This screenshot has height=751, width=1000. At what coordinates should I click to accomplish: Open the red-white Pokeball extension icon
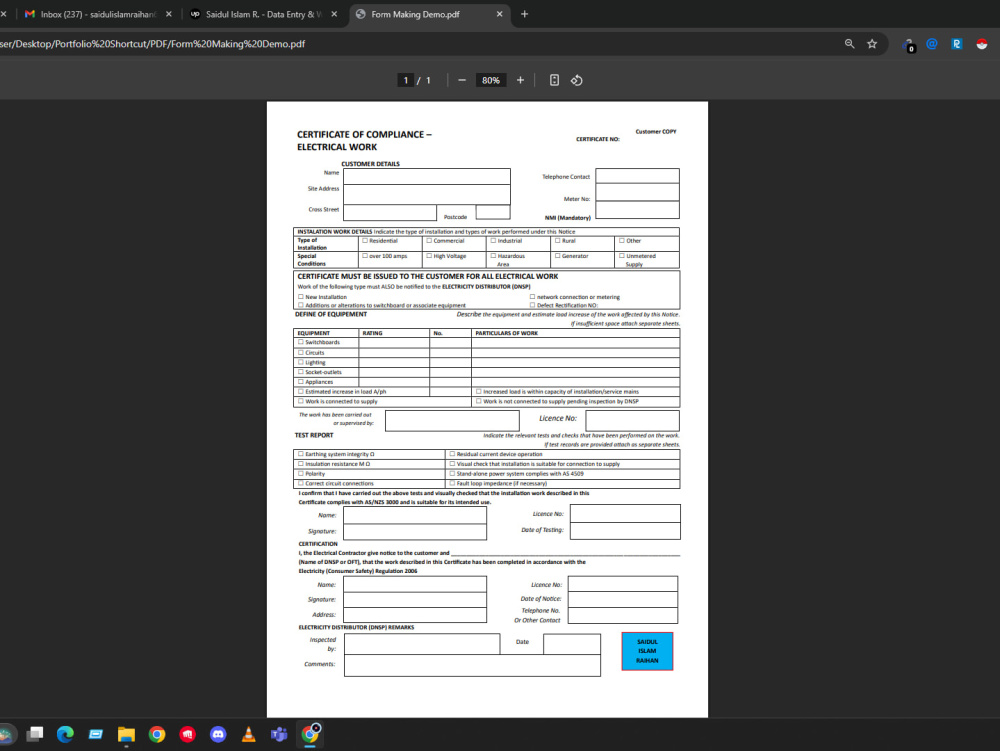[982, 44]
